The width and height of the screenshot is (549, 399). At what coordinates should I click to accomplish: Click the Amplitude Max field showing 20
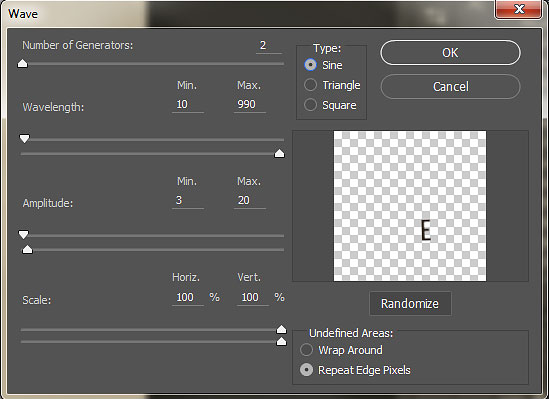(250, 200)
